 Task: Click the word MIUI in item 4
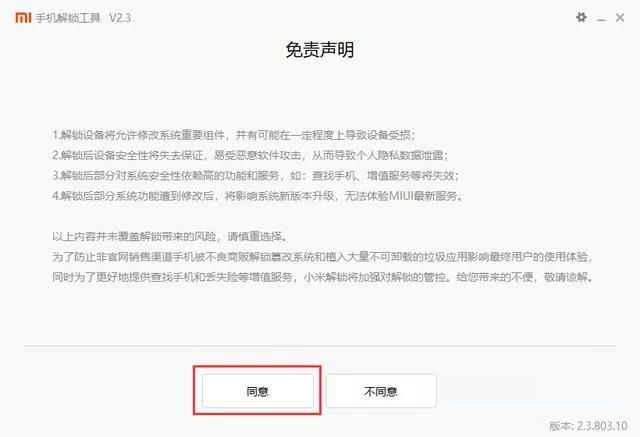(401, 196)
